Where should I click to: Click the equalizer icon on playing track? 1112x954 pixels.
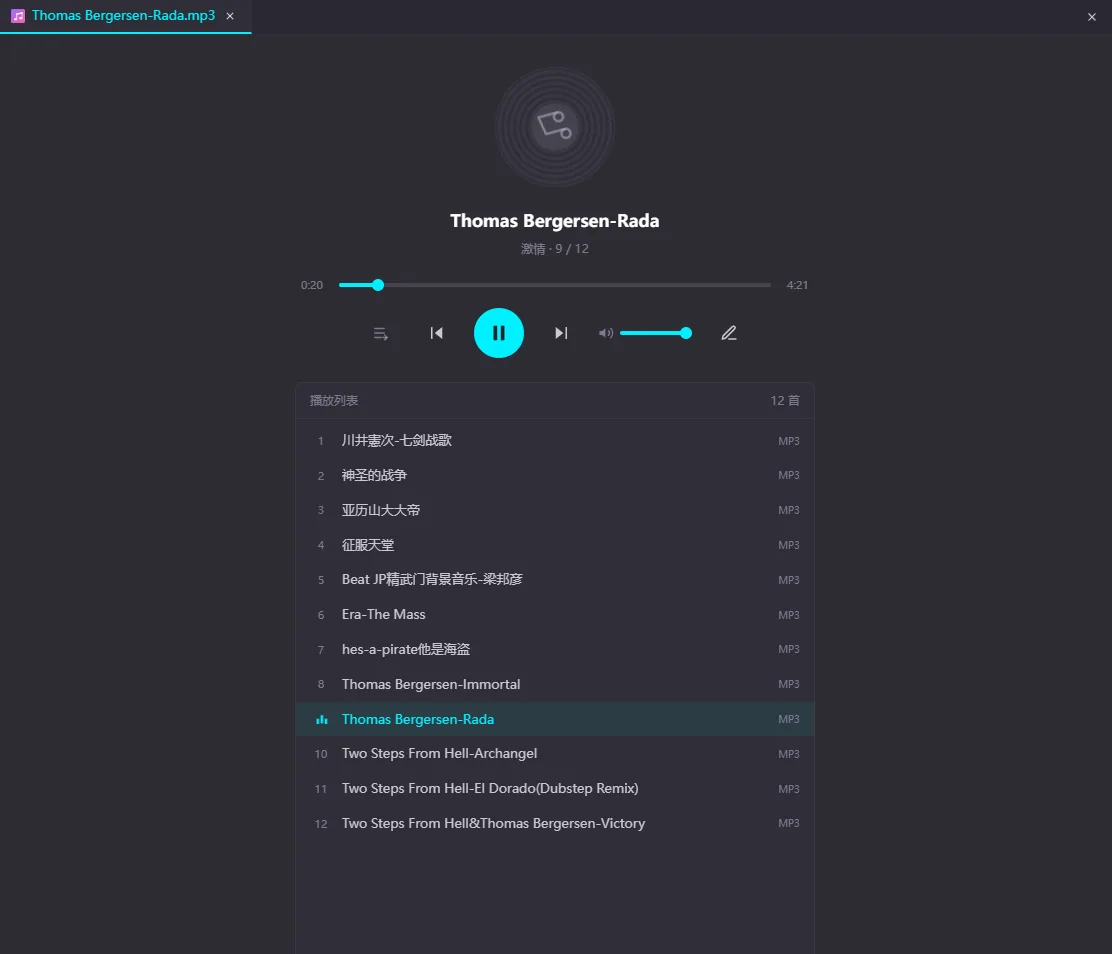(321, 719)
